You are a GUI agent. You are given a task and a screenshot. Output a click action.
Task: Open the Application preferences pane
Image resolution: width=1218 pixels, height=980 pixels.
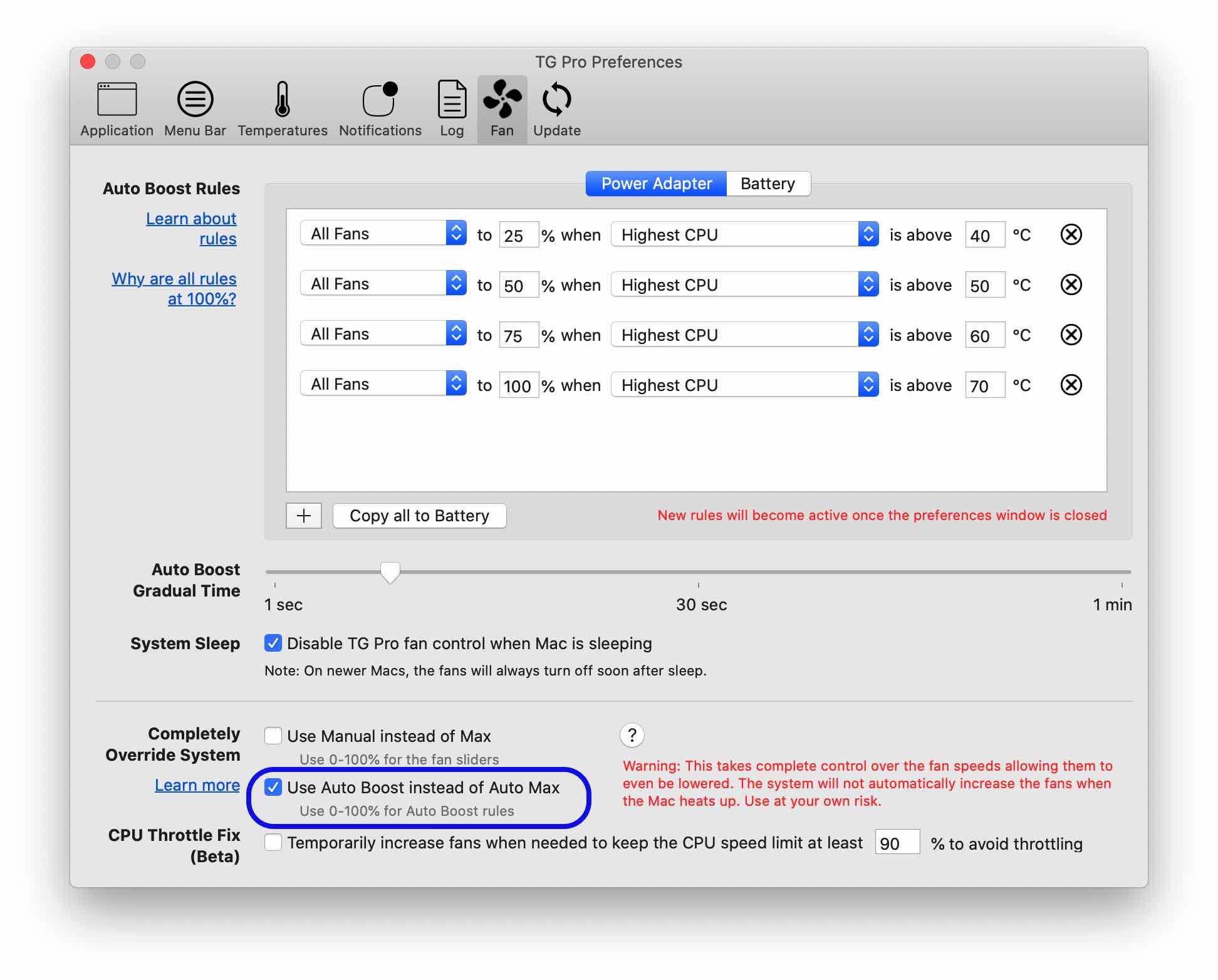(x=117, y=109)
